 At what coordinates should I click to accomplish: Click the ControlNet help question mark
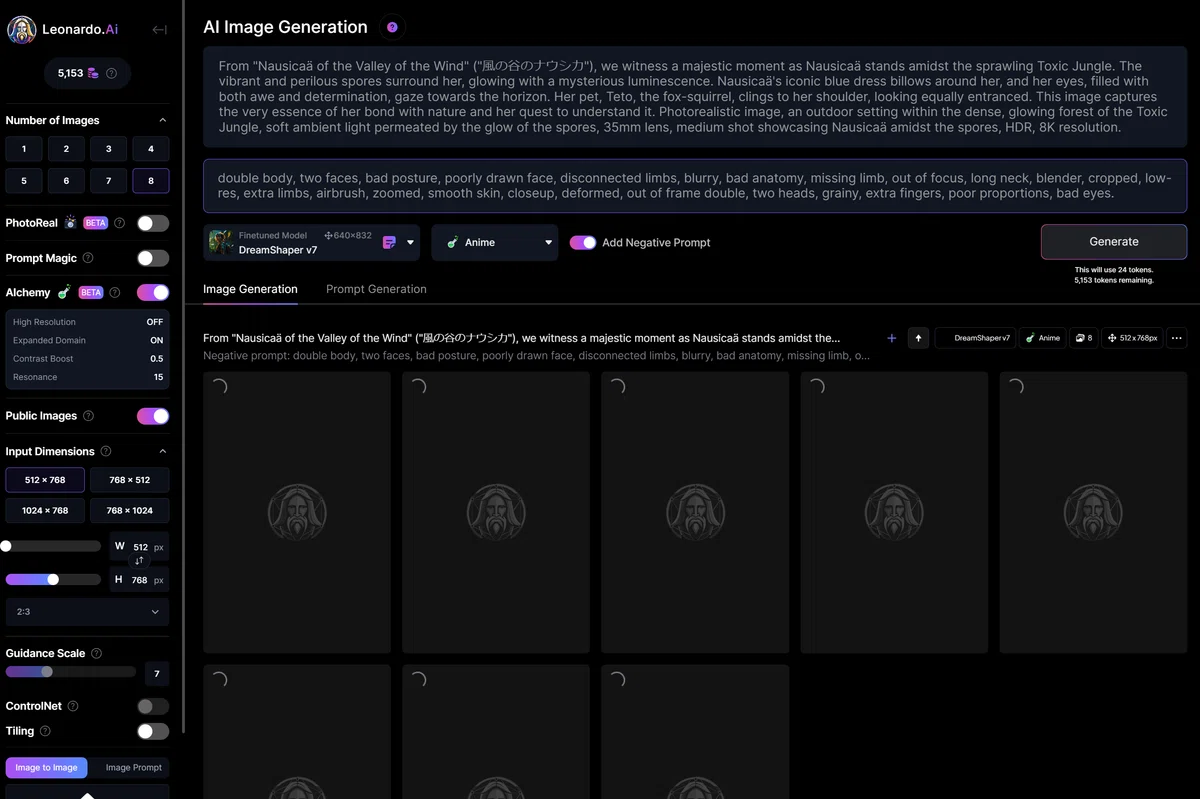(72, 706)
